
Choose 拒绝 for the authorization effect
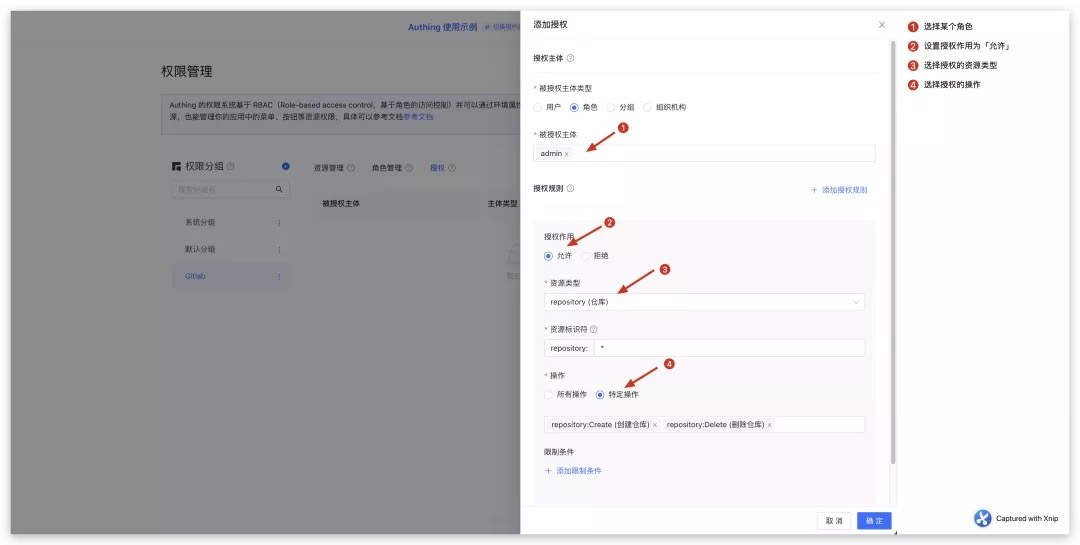click(585, 256)
